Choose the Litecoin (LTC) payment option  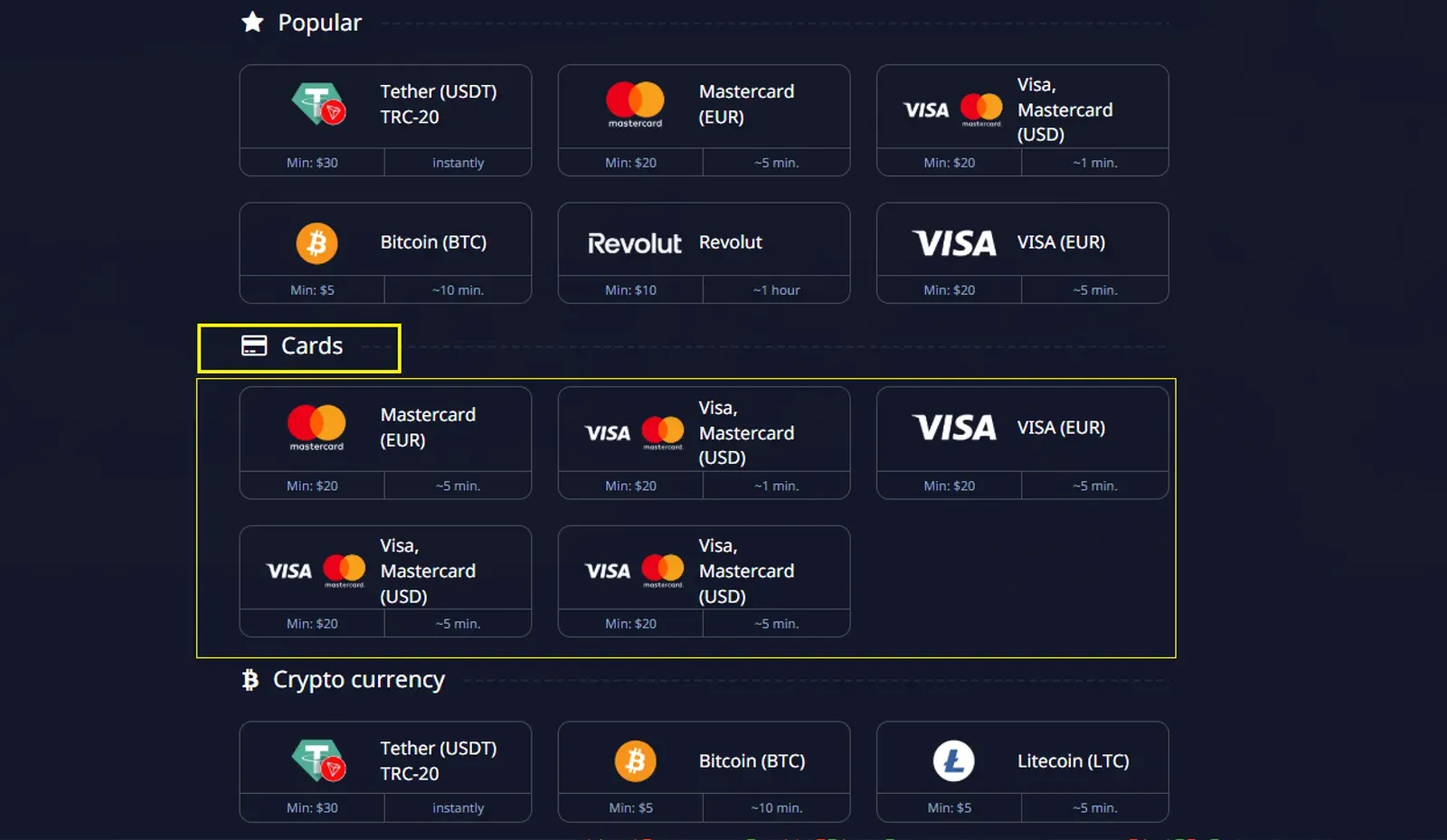click(x=1073, y=761)
